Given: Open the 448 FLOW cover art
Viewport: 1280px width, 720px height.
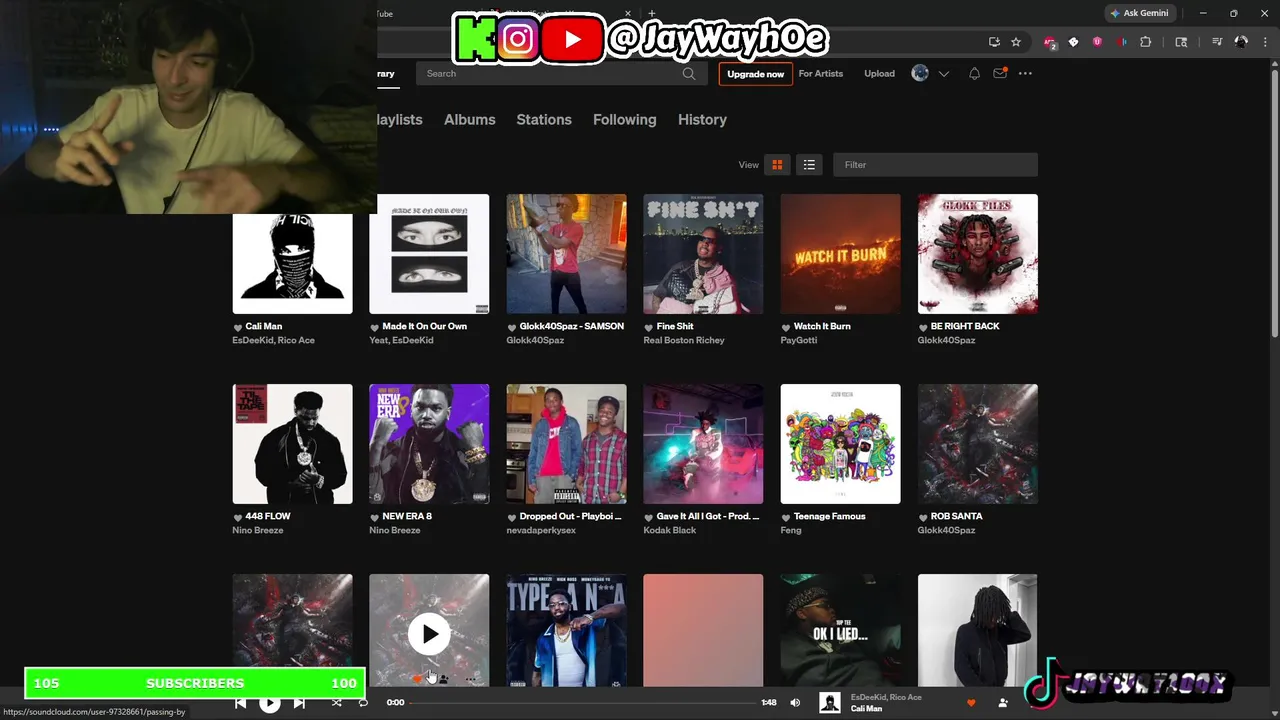Looking at the screenshot, I should pyautogui.click(x=292, y=444).
